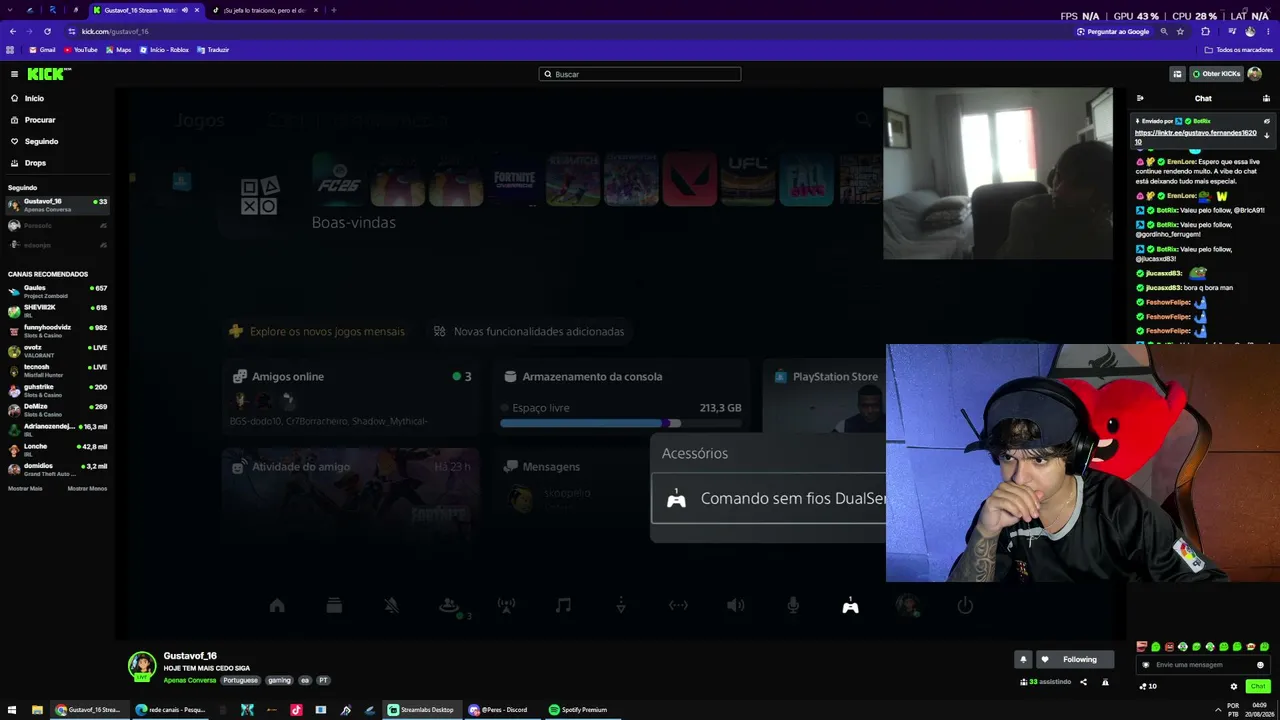Open a new browser tab
This screenshot has height=720, width=1280.
pyautogui.click(x=334, y=10)
